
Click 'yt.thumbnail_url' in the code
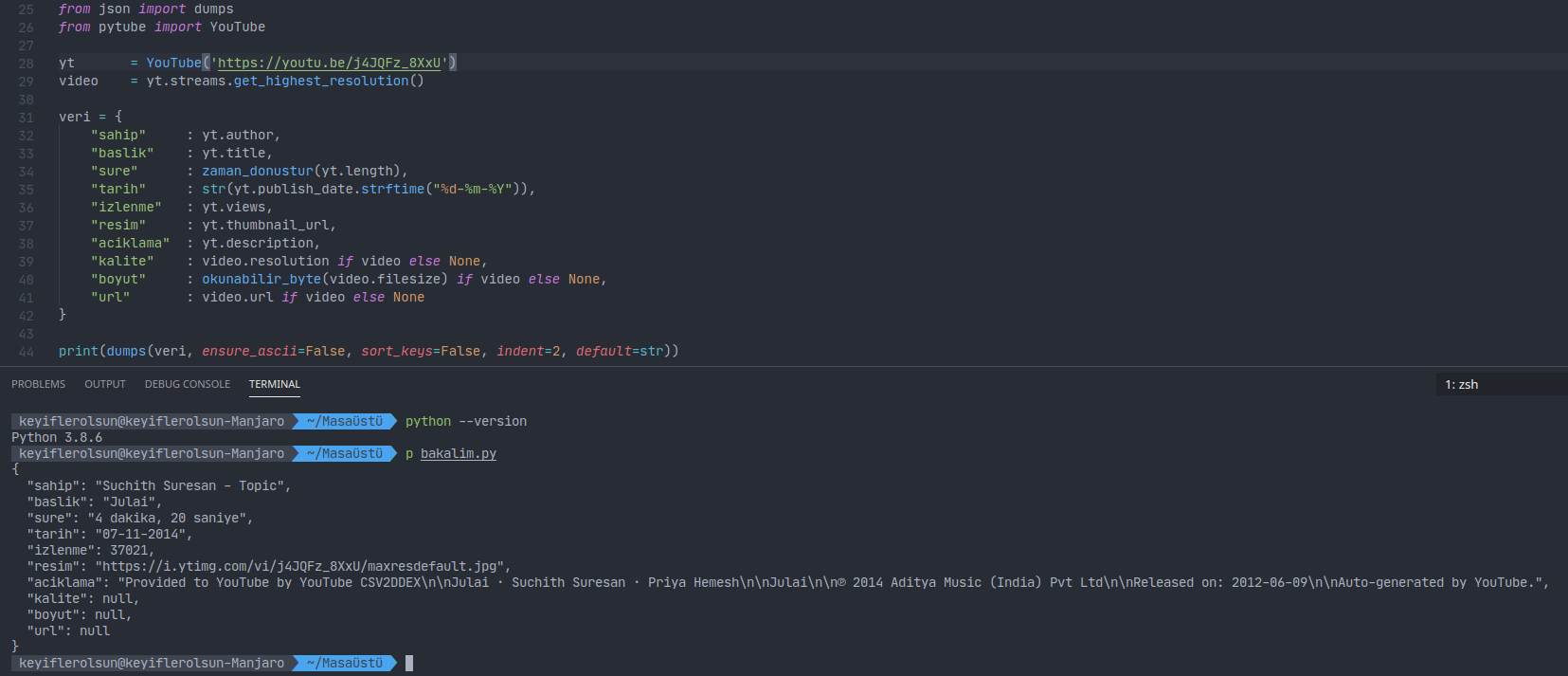pyautogui.click(x=265, y=225)
